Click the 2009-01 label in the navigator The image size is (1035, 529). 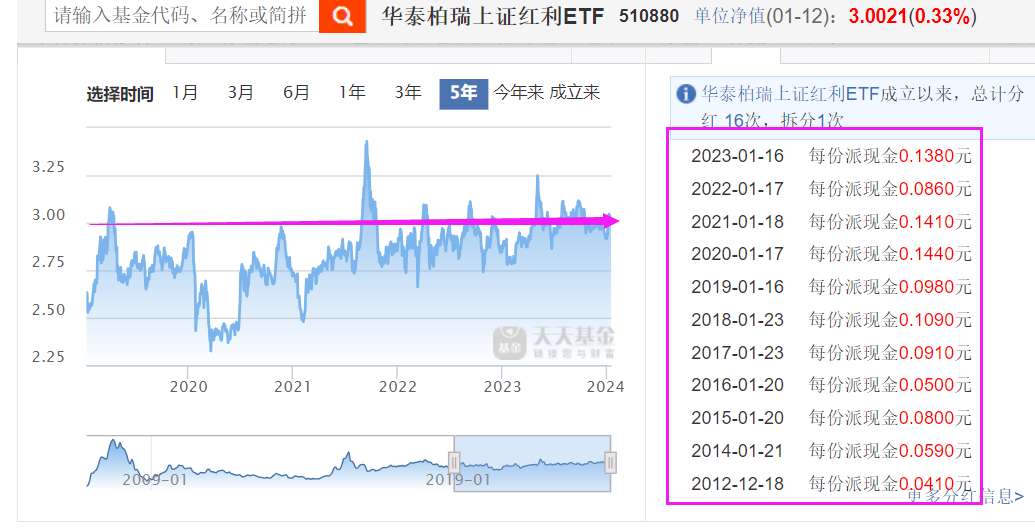[155, 479]
